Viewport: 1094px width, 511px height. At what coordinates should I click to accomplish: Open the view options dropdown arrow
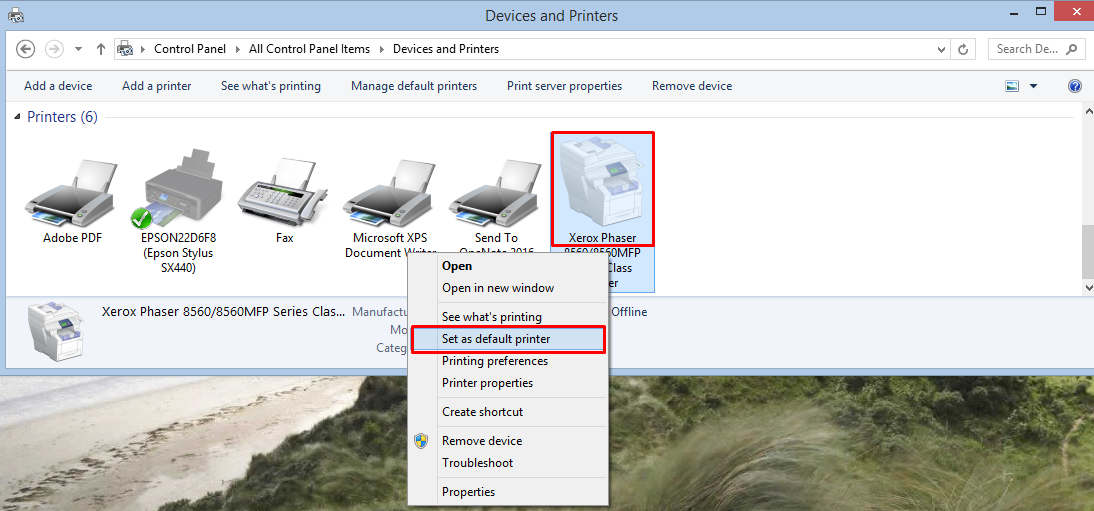click(x=1033, y=86)
